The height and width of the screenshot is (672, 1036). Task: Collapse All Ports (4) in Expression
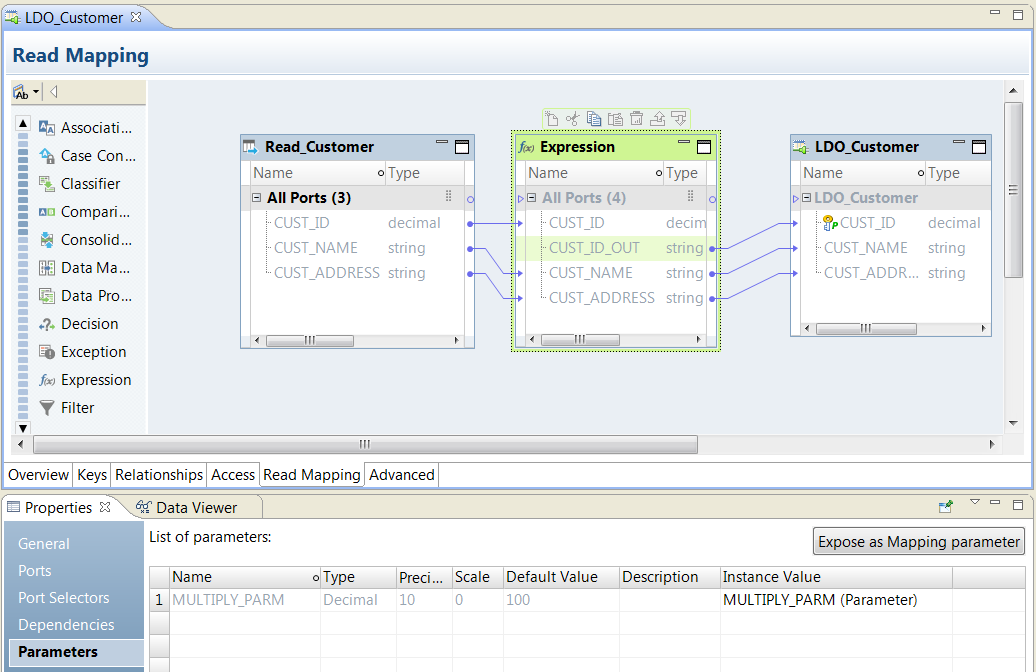pos(531,198)
